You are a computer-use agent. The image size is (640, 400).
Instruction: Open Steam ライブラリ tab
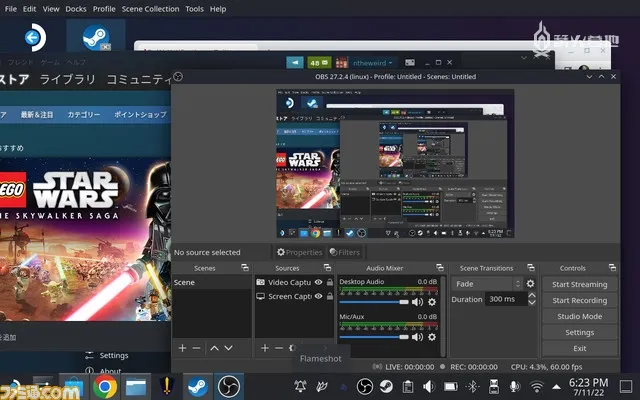click(x=67, y=79)
